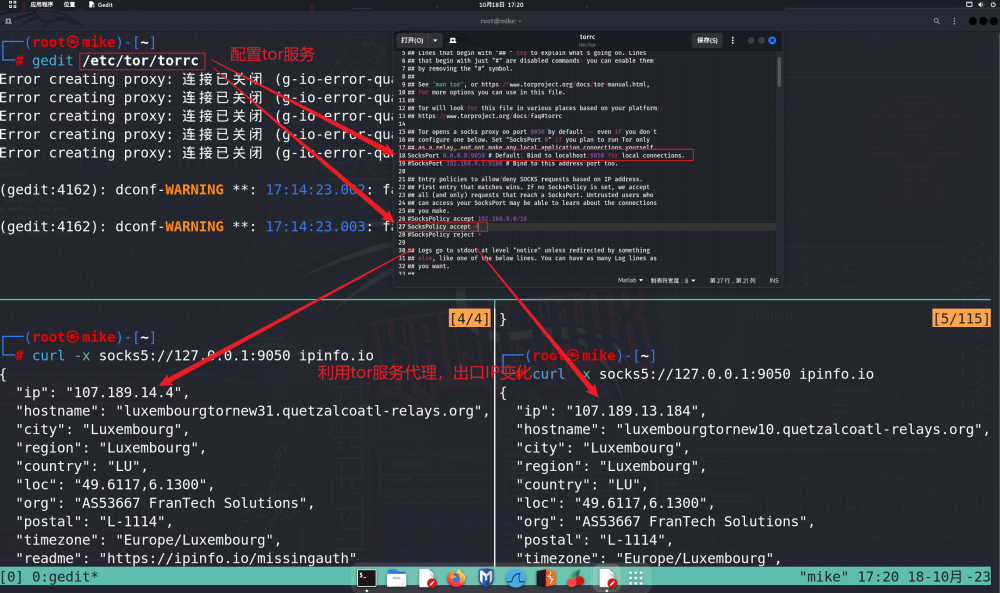Click the root@mike terminal window title
The image size is (1000, 593).
point(501,21)
